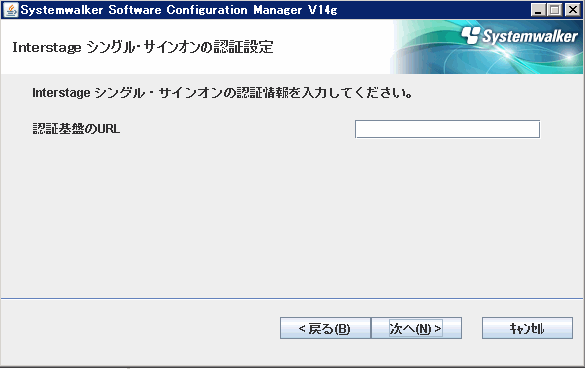Click the gray footer area left of < 戻る(B)
Image resolution: width=585 pixels, height=369 pixels.
140,328
